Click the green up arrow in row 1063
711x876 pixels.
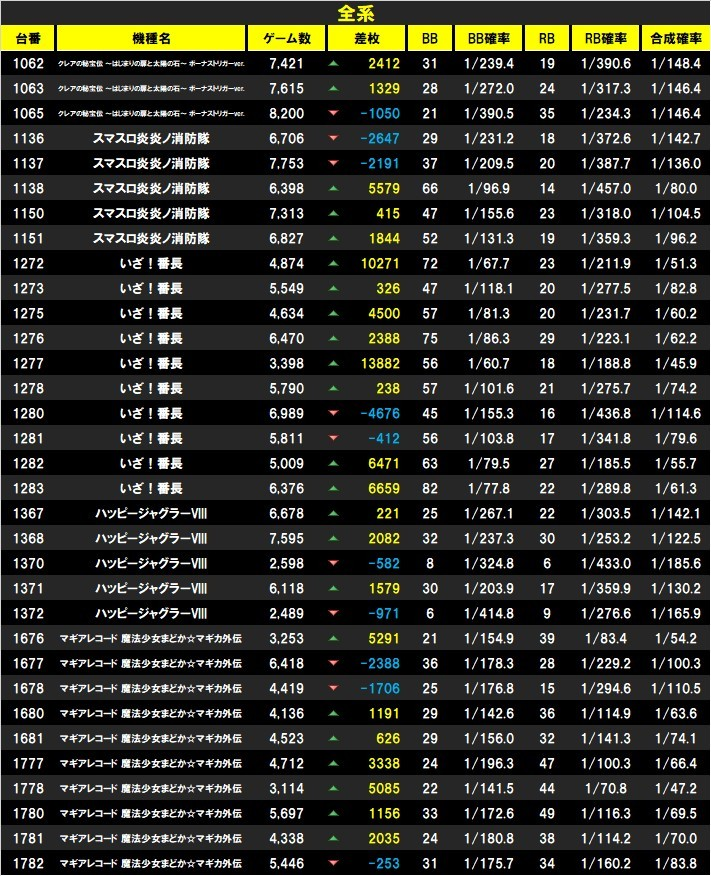click(x=333, y=88)
